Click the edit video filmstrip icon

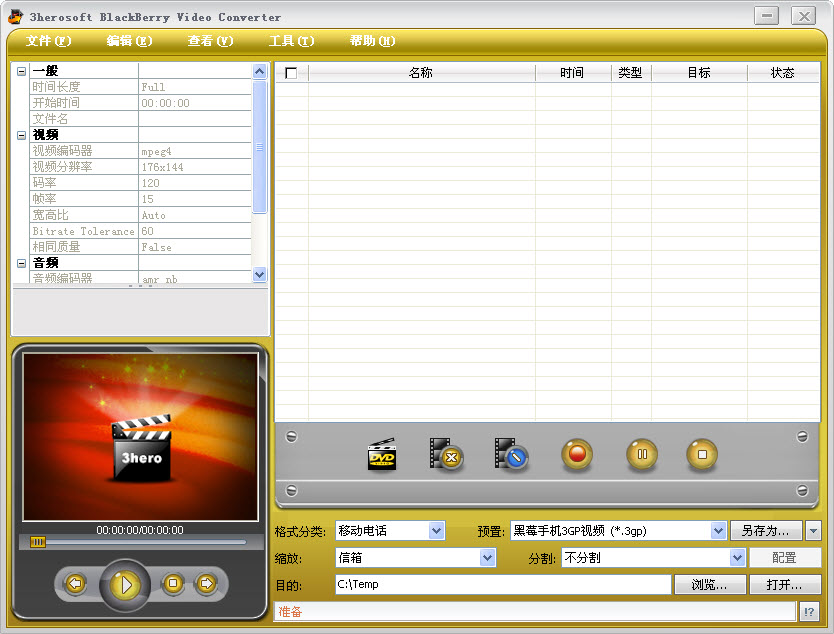click(510, 455)
